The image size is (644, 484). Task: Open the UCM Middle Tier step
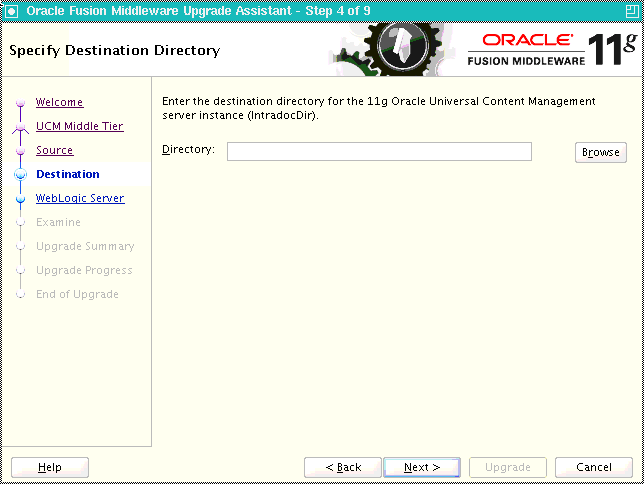coord(80,126)
